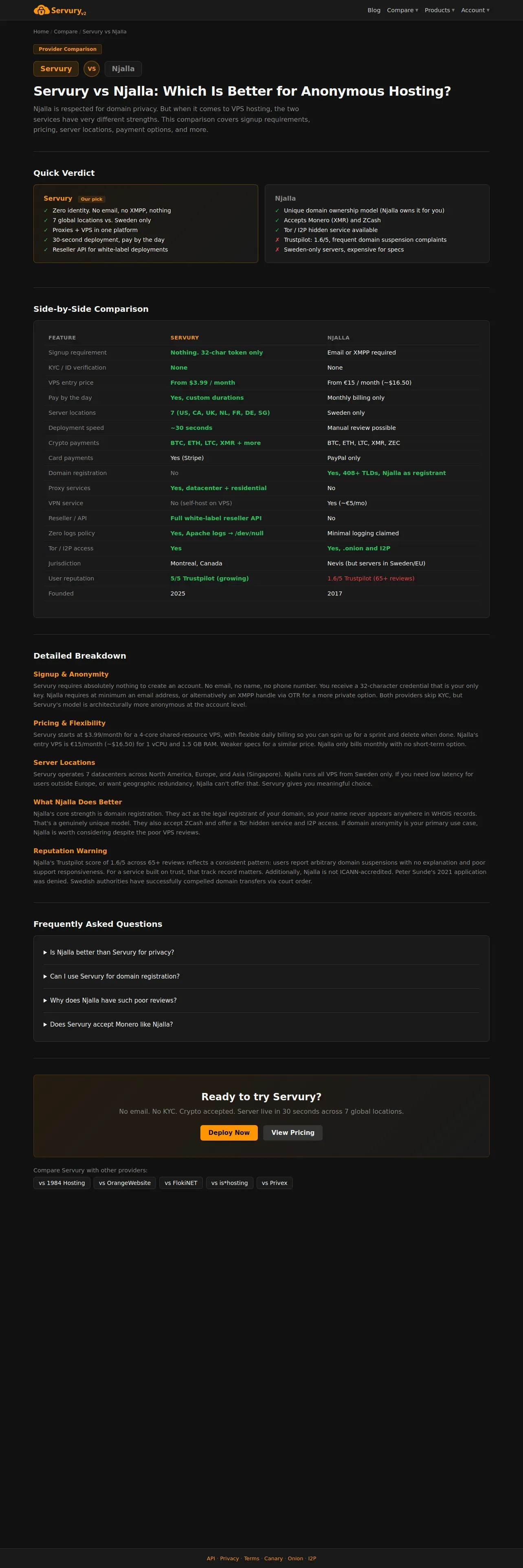Click the Deploy Now button
Viewport: 523px width, 1568px height.
229,1133
